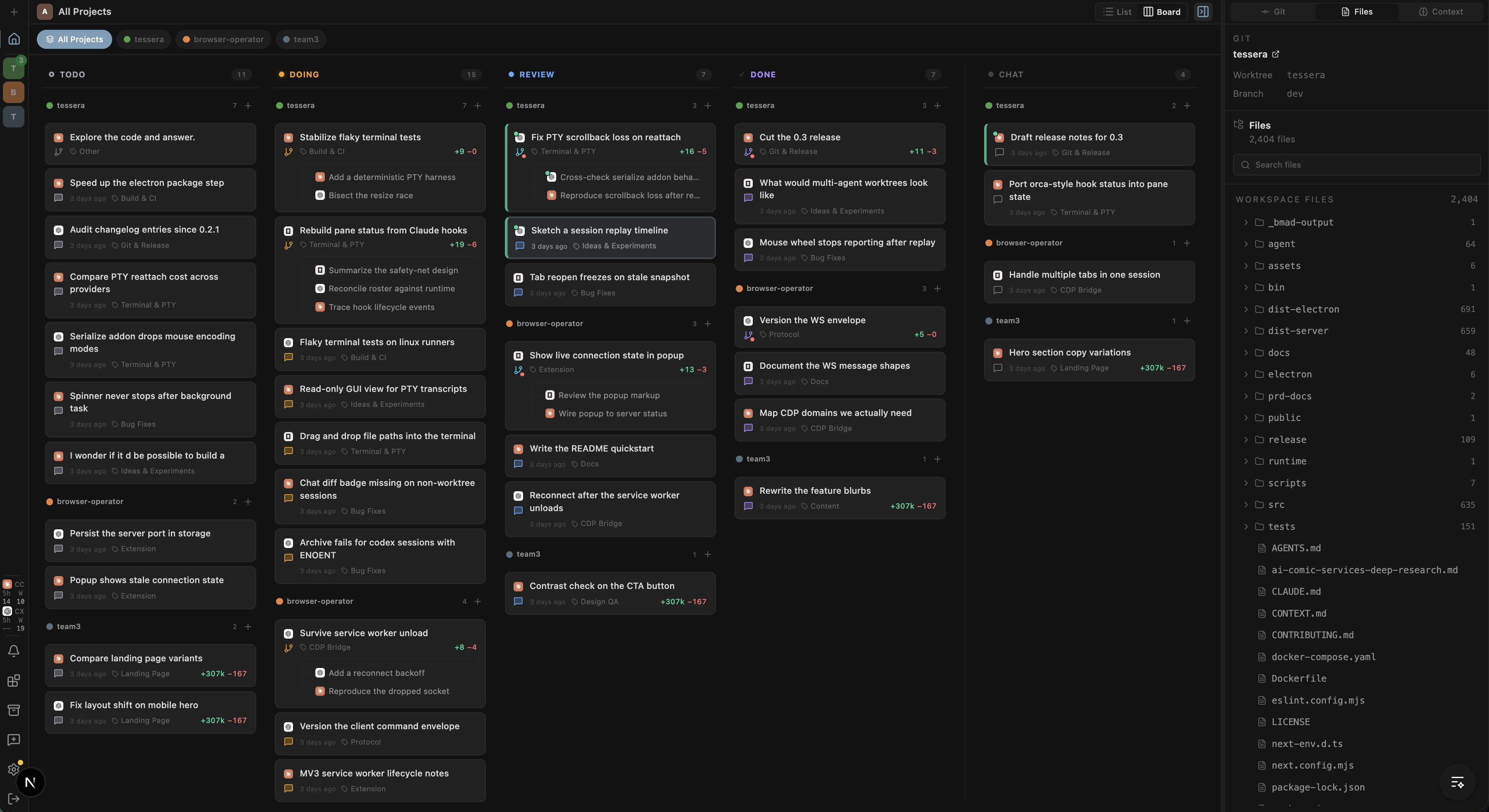Open Hero section copy variations card
The width and height of the screenshot is (1489, 812).
click(1089, 360)
